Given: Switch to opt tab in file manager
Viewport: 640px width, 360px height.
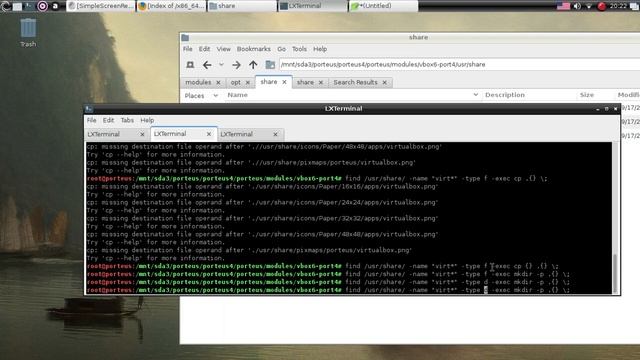Looking at the screenshot, I should [x=236, y=82].
